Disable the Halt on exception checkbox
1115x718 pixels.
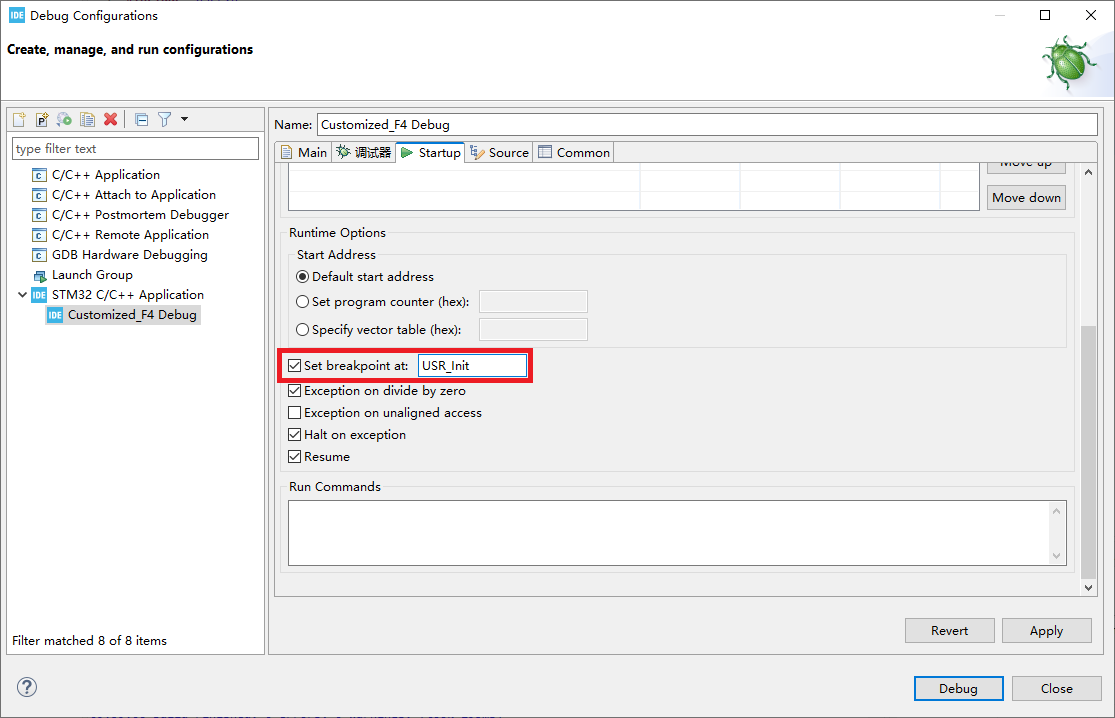[x=295, y=435]
